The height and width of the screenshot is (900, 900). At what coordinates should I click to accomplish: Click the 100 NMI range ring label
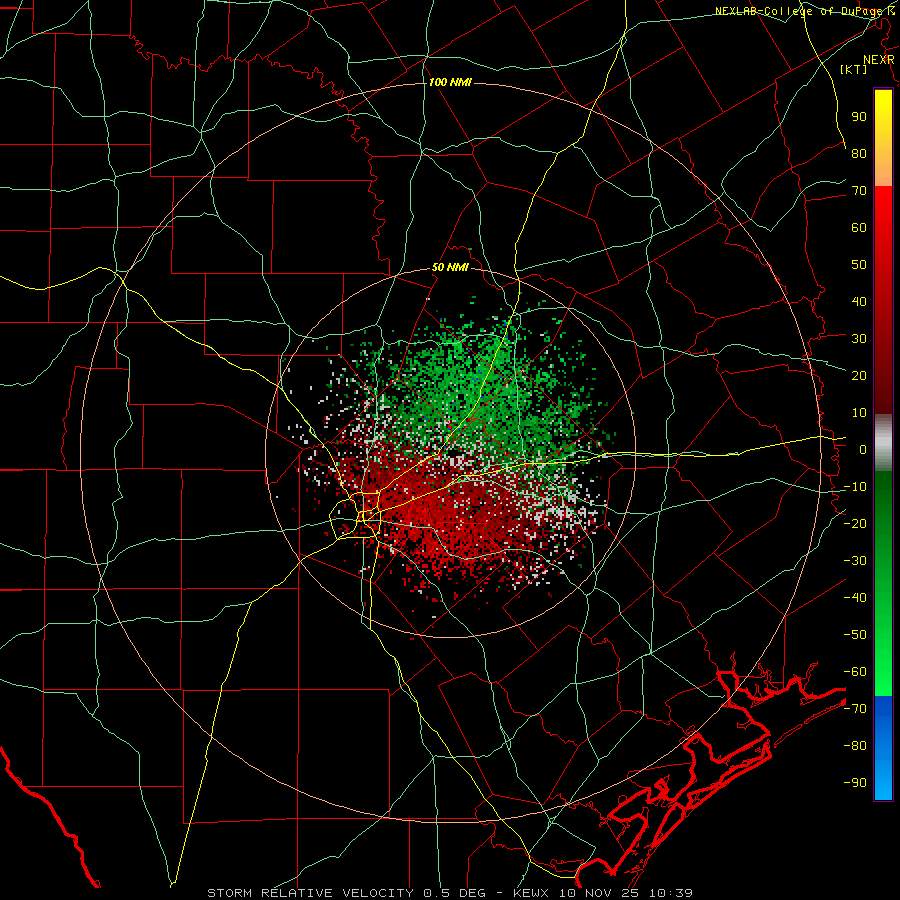pos(450,82)
